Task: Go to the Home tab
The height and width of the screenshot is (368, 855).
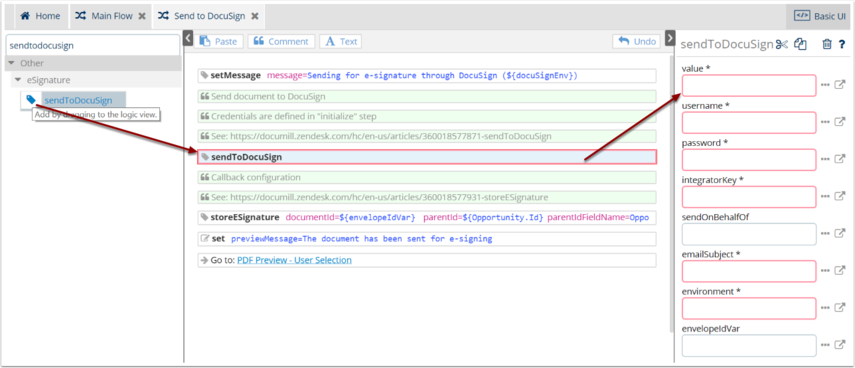Action: click(40, 16)
